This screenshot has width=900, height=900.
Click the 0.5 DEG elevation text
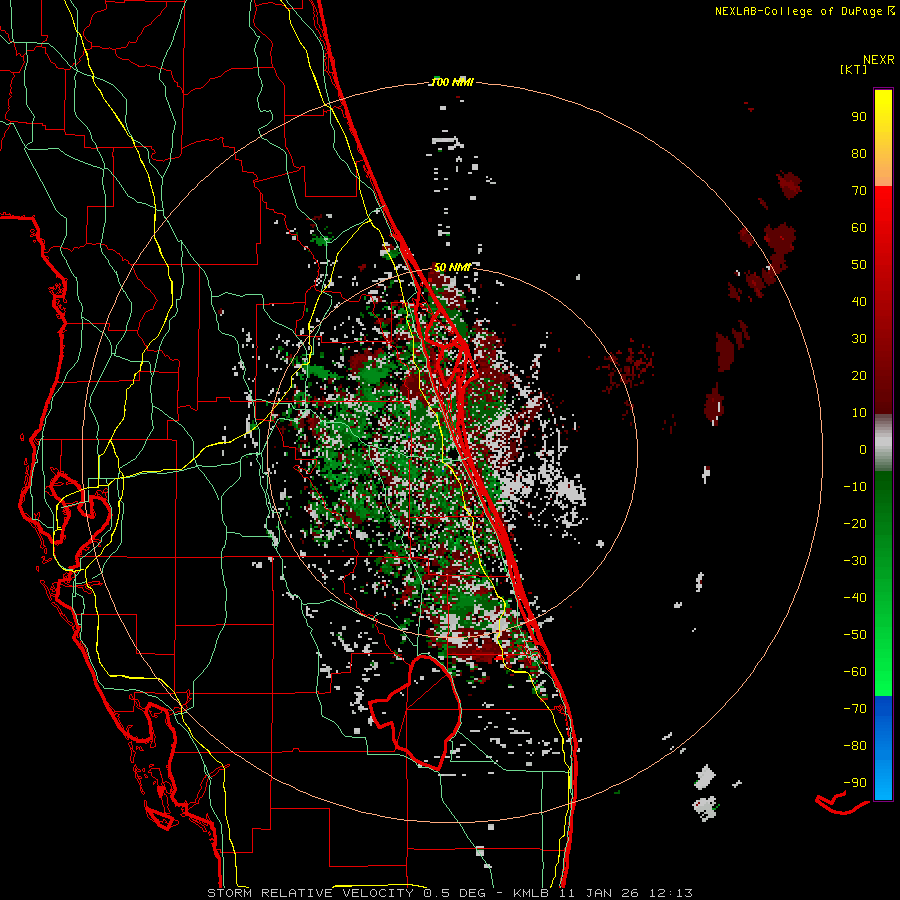455,893
